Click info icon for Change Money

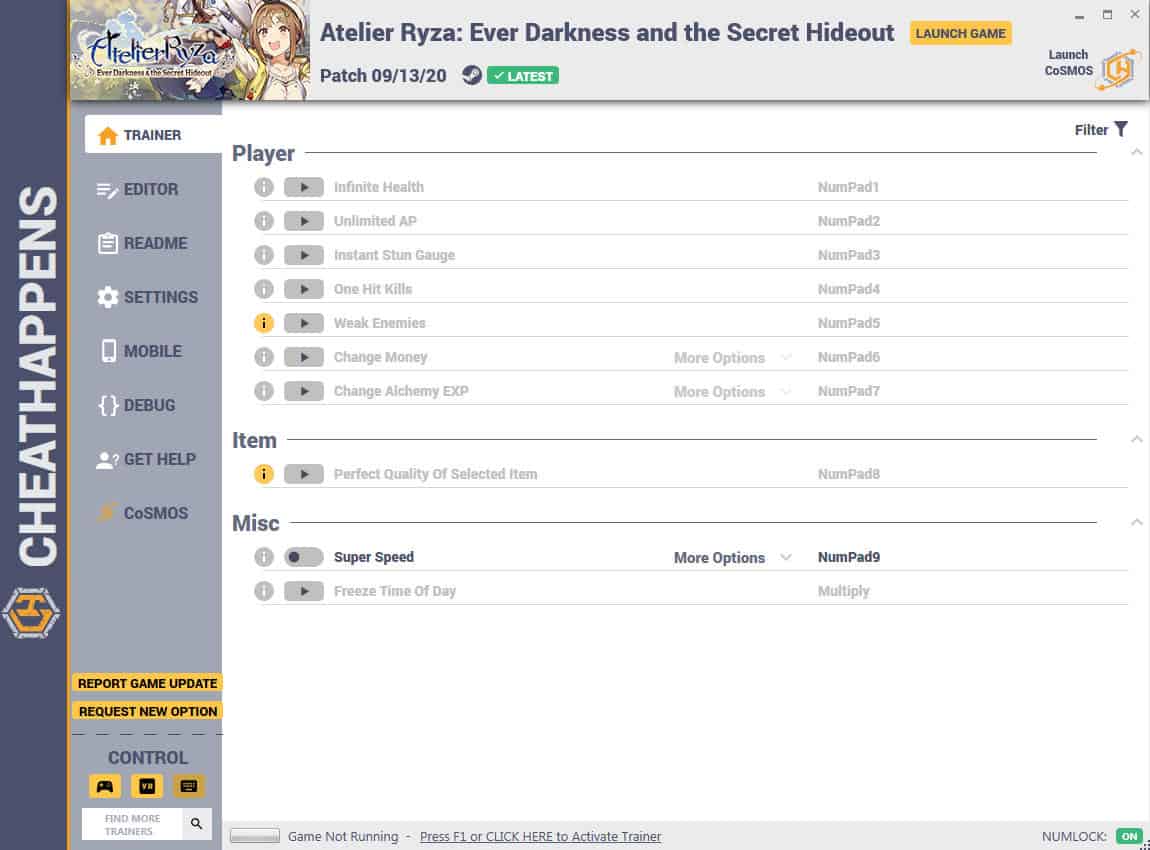tap(264, 357)
